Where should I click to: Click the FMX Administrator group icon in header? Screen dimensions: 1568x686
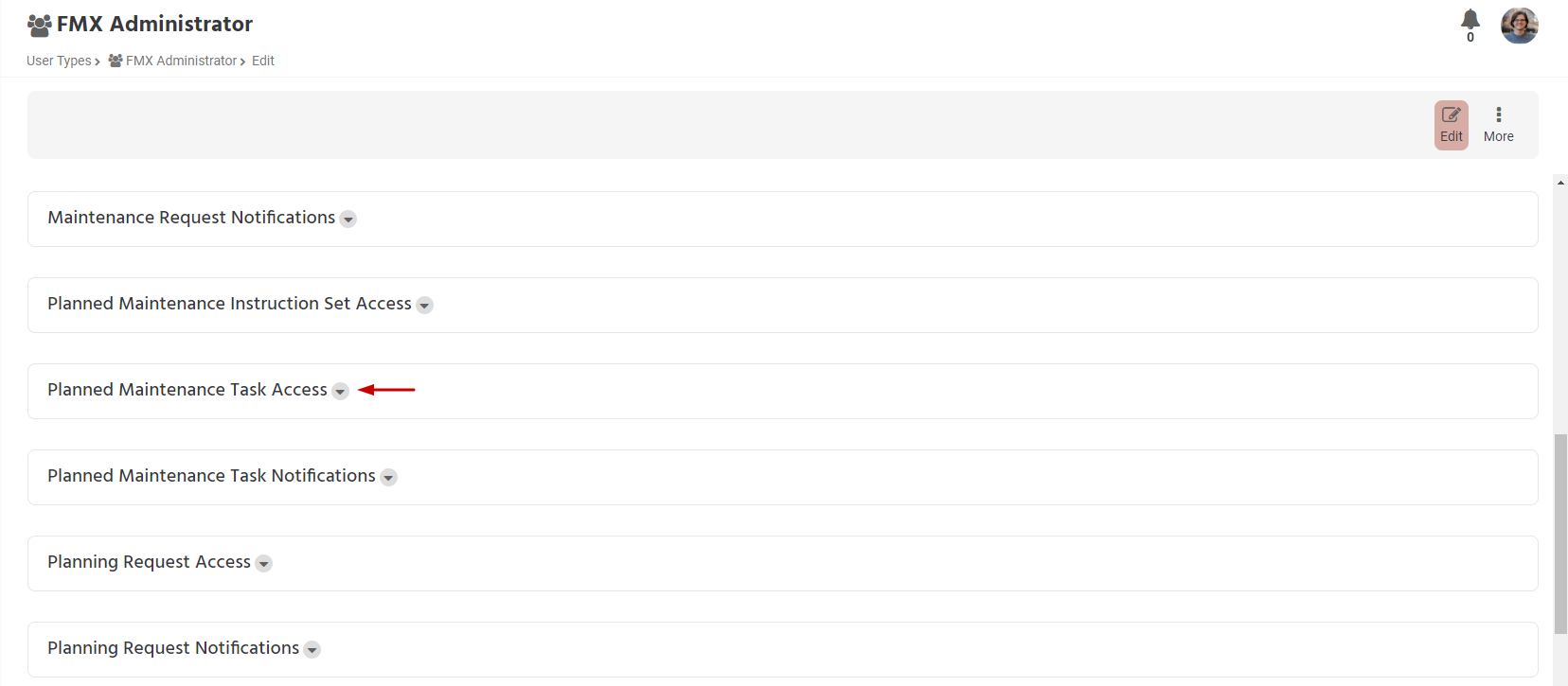tap(39, 25)
